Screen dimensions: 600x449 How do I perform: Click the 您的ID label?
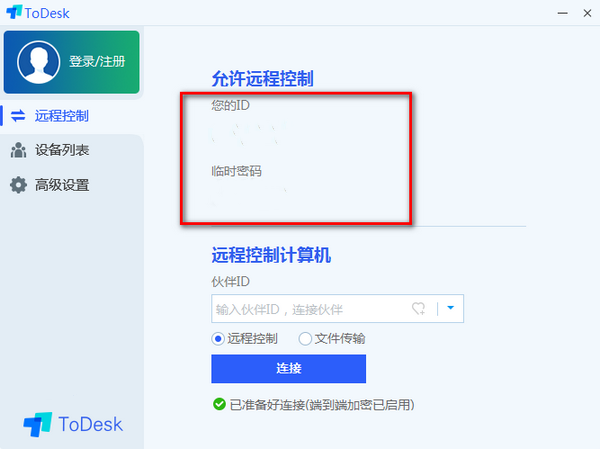[230, 105]
